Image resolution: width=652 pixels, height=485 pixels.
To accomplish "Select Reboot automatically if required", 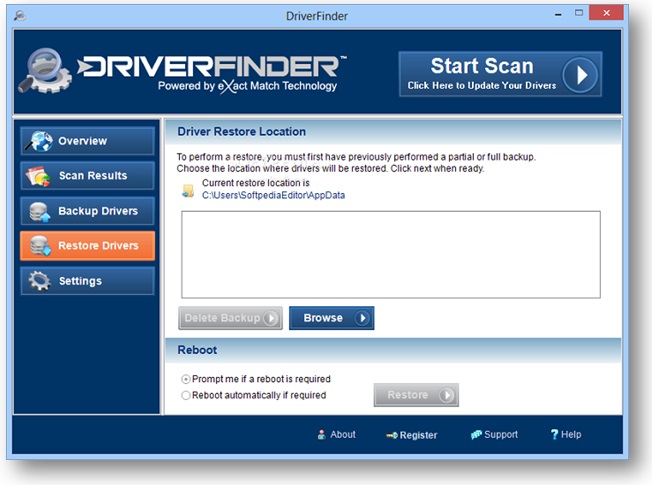I will [x=186, y=395].
